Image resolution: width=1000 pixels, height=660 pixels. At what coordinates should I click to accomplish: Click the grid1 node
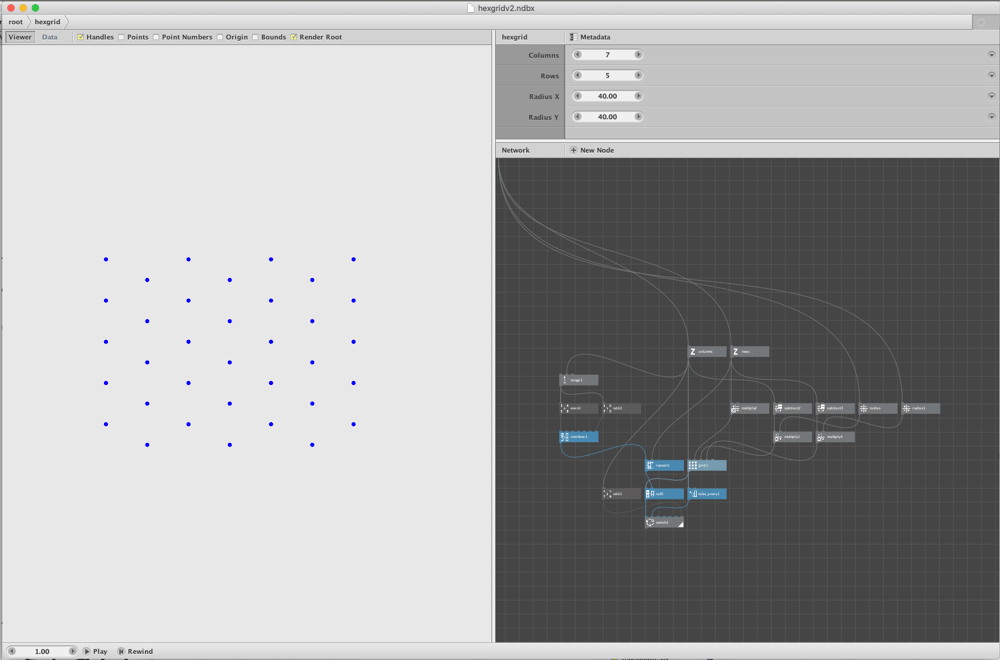(707, 466)
